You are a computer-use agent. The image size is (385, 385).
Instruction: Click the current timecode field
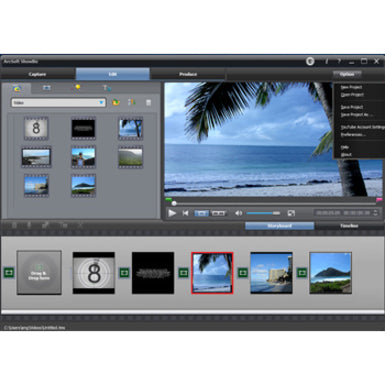coord(328,213)
